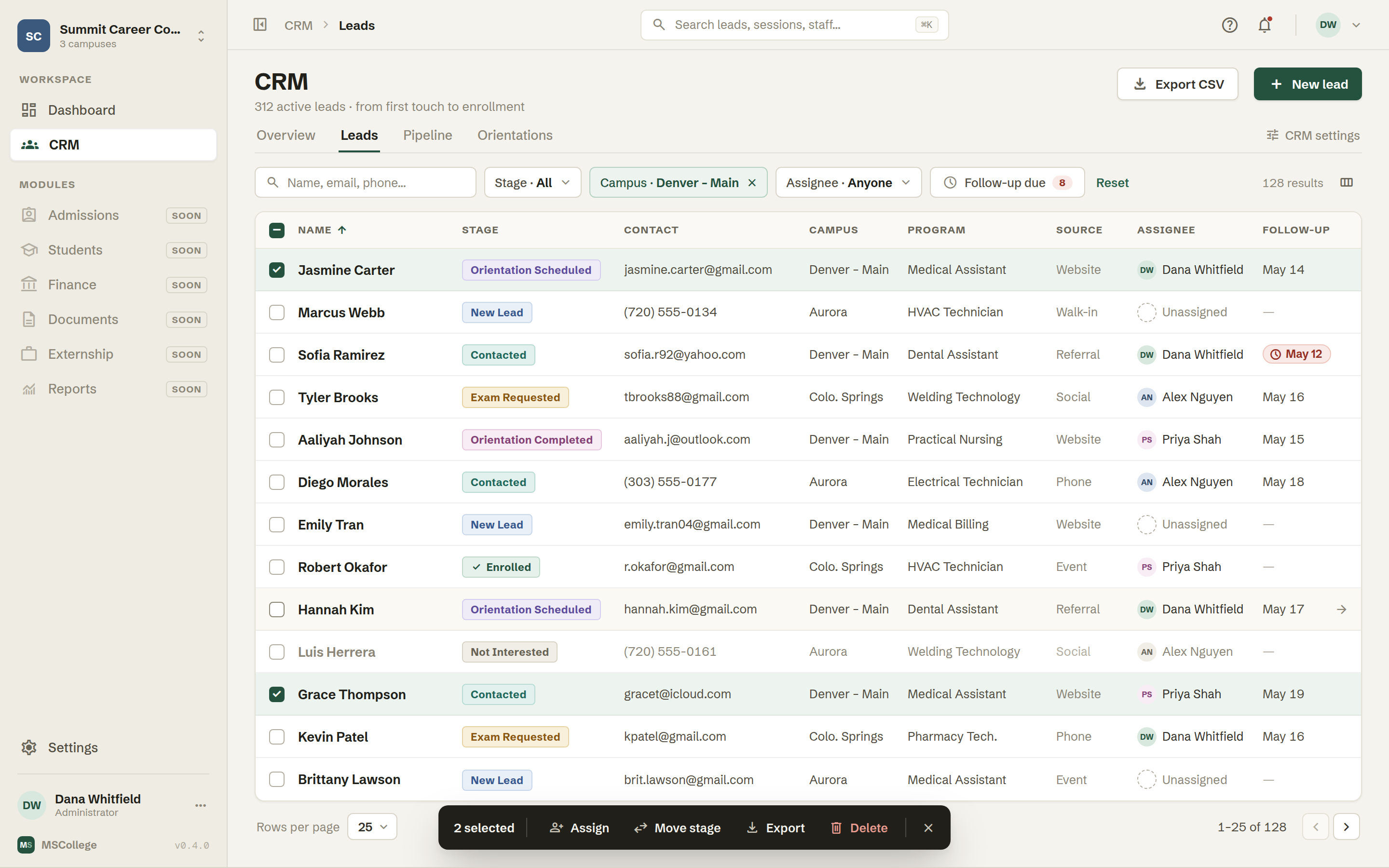Open the Stage All filter dropdown

click(532, 183)
